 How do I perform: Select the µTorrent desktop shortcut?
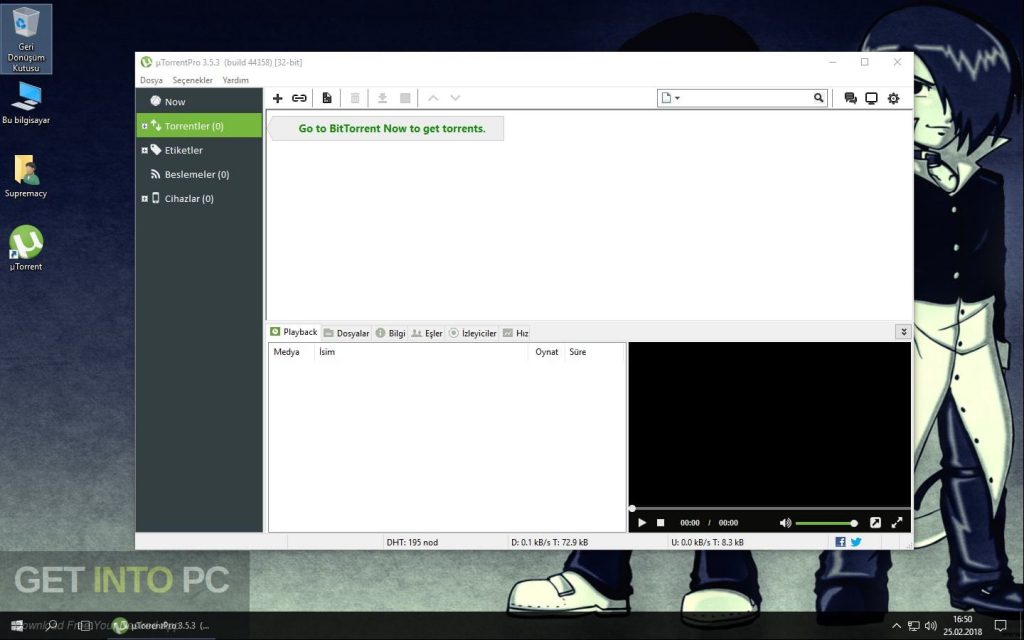click(26, 248)
